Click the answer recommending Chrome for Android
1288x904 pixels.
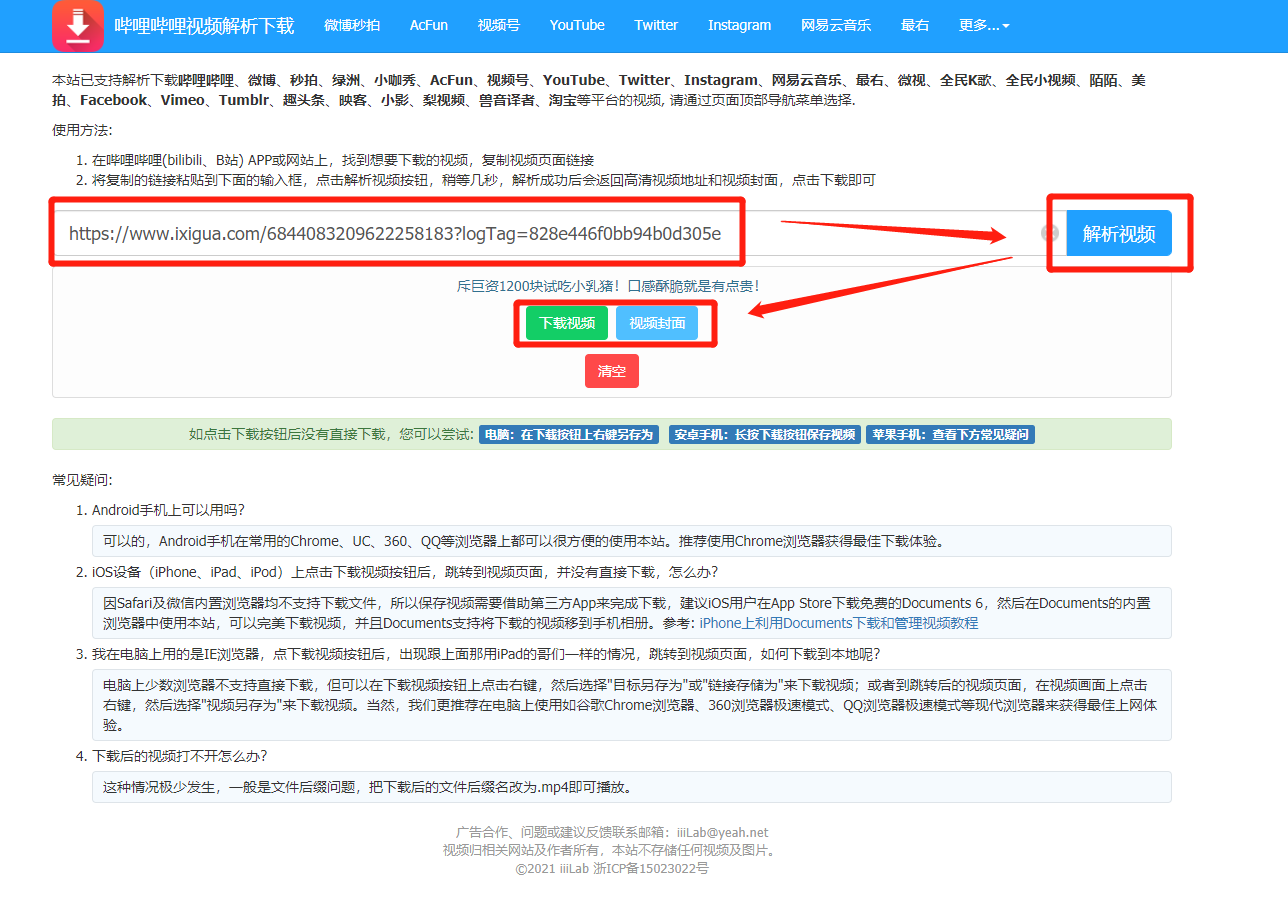coord(631,541)
